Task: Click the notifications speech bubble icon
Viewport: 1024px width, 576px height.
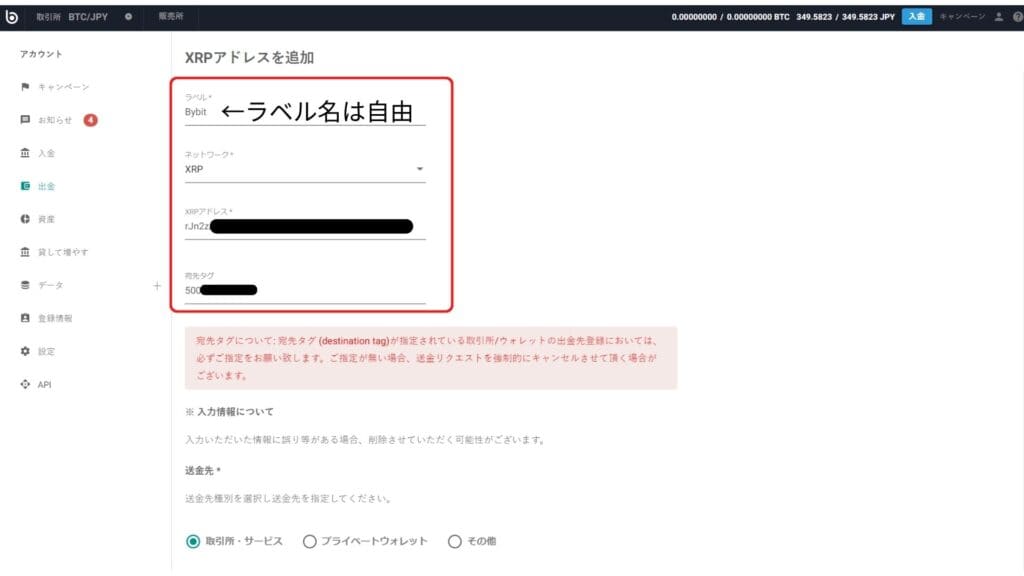Action: [x=25, y=120]
